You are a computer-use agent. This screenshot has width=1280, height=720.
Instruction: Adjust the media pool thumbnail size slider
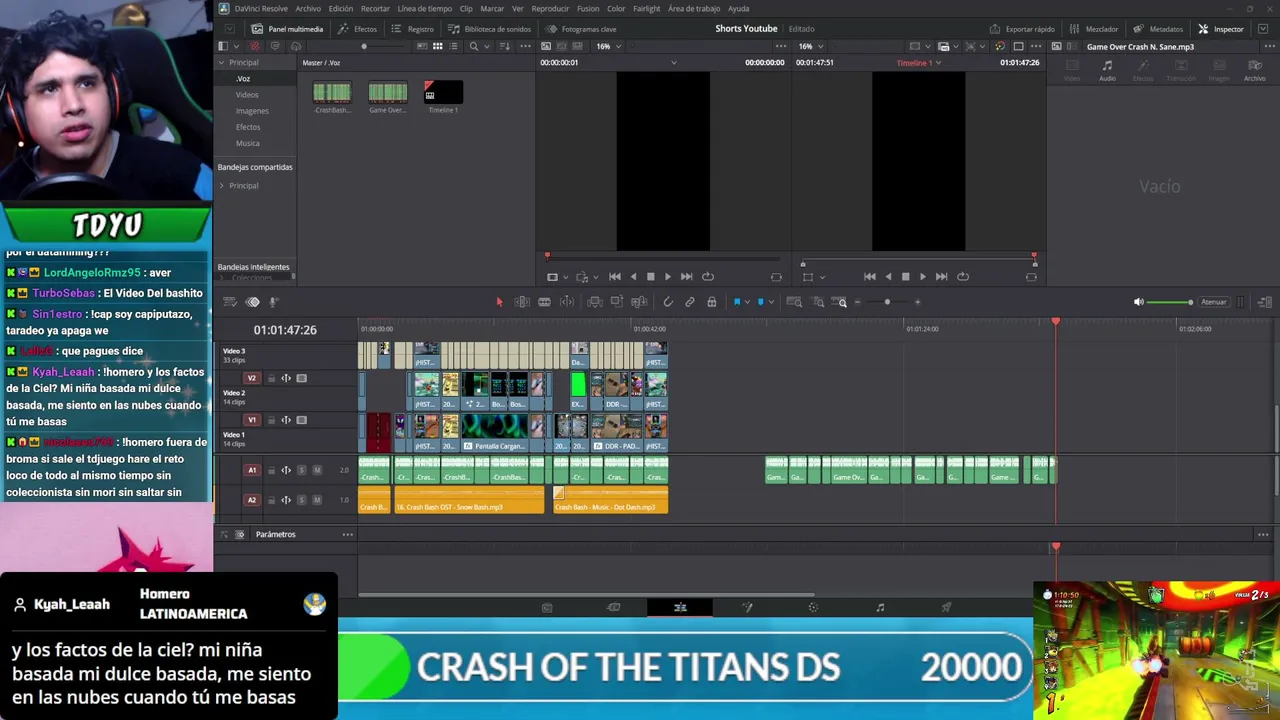click(x=364, y=46)
